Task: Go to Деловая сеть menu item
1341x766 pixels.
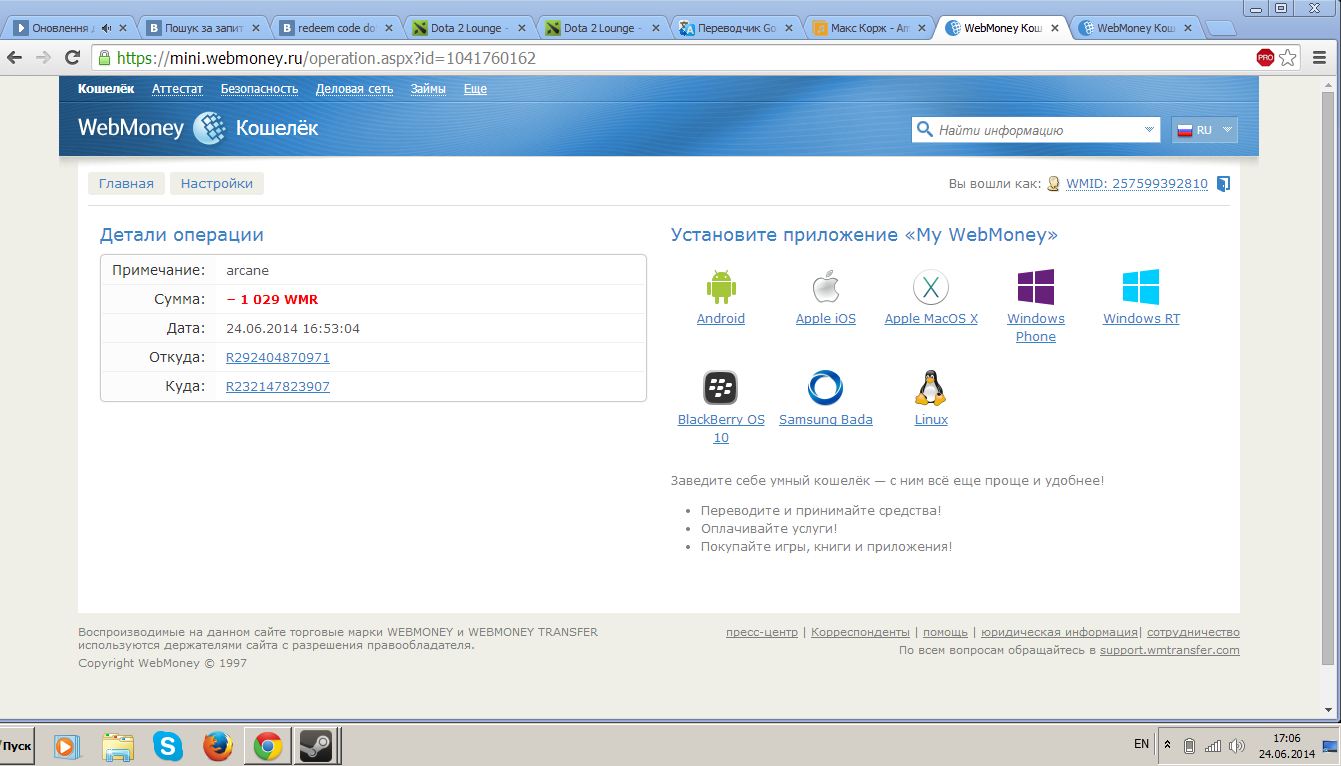Action: point(354,89)
